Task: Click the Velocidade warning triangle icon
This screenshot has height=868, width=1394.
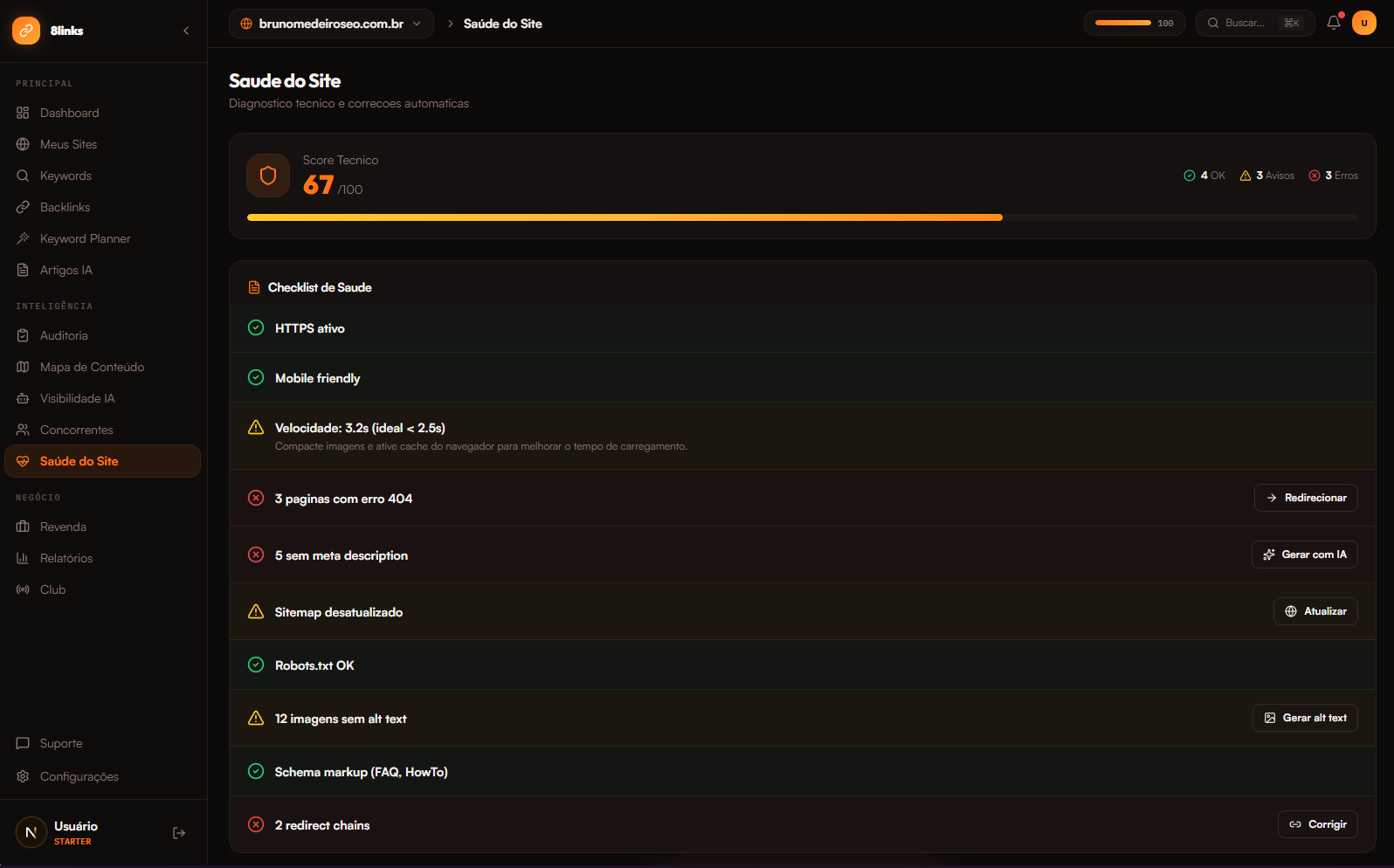Action: 256,427
